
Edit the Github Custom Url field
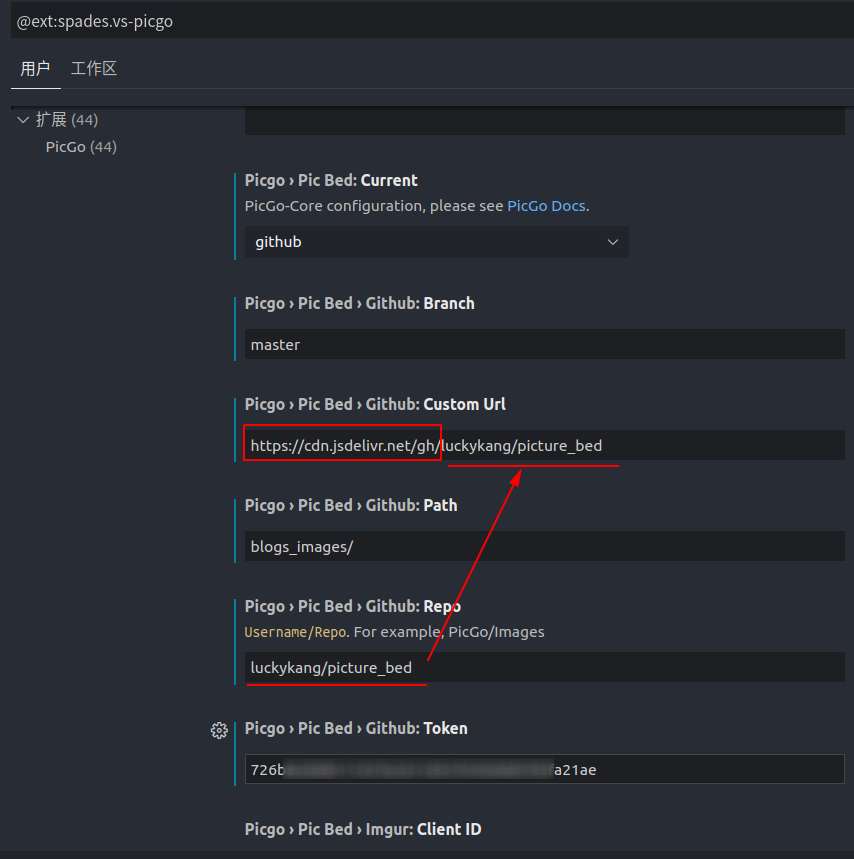(x=545, y=445)
